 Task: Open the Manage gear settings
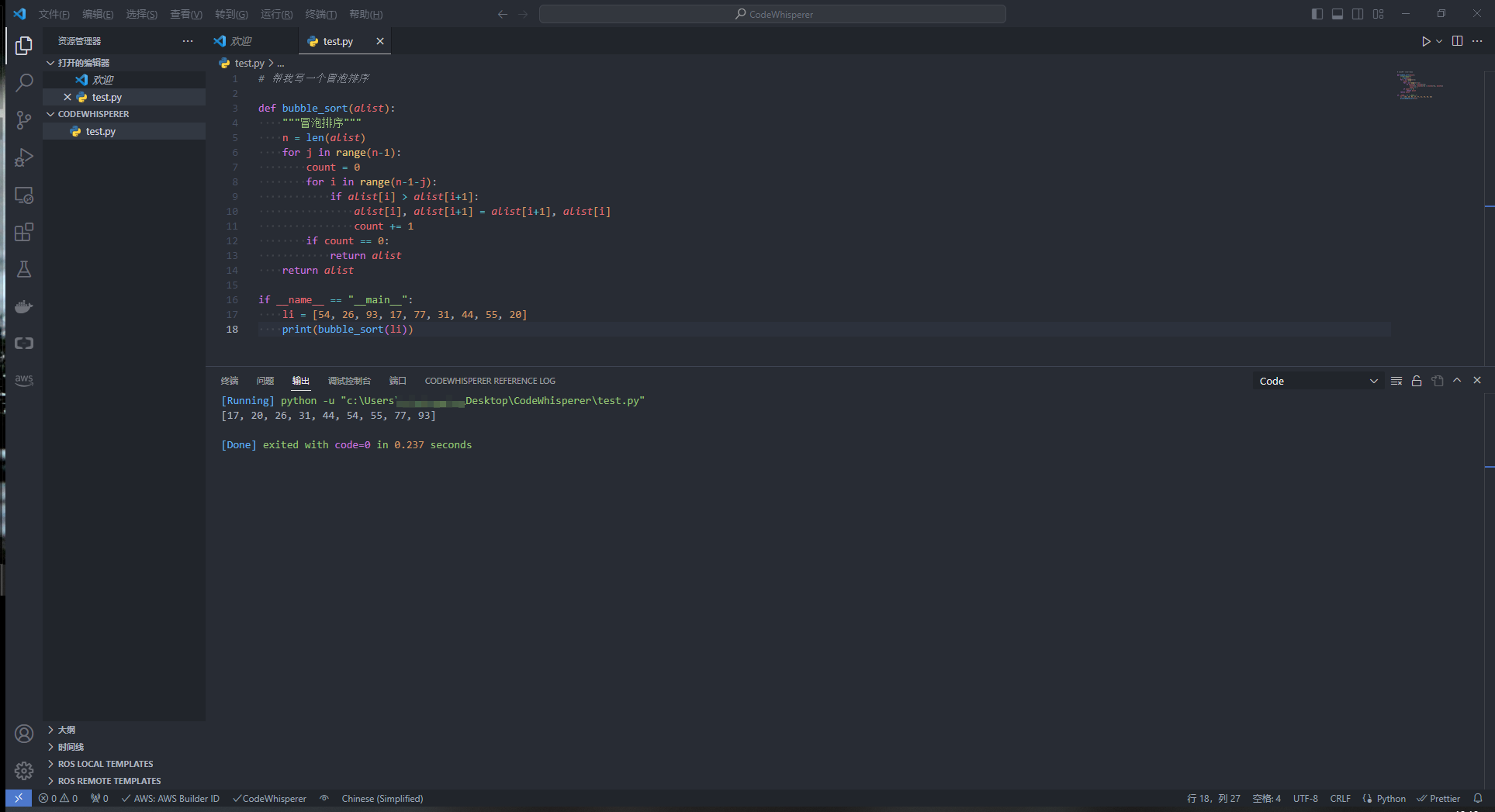[24, 770]
